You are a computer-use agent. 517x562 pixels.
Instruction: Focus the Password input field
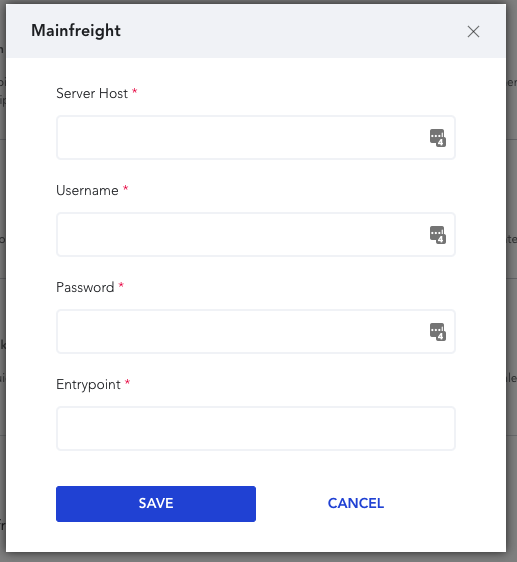tap(256, 332)
